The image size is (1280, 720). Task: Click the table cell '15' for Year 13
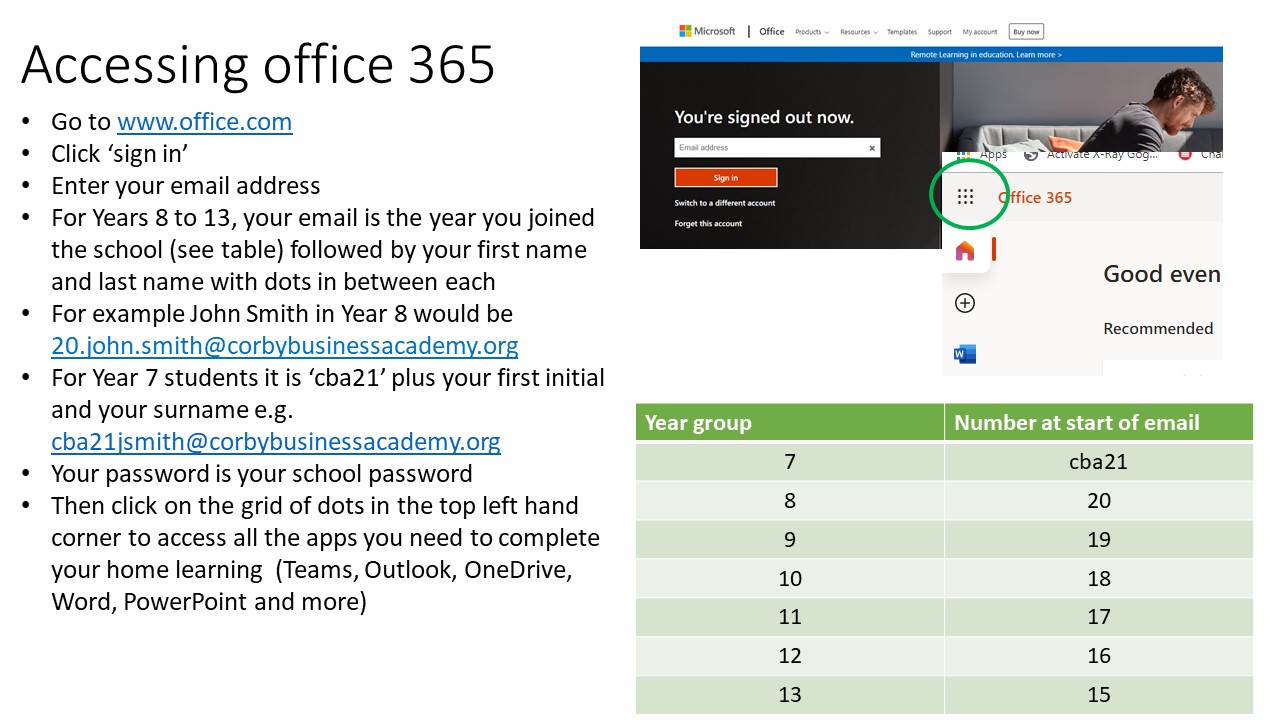[1099, 695]
